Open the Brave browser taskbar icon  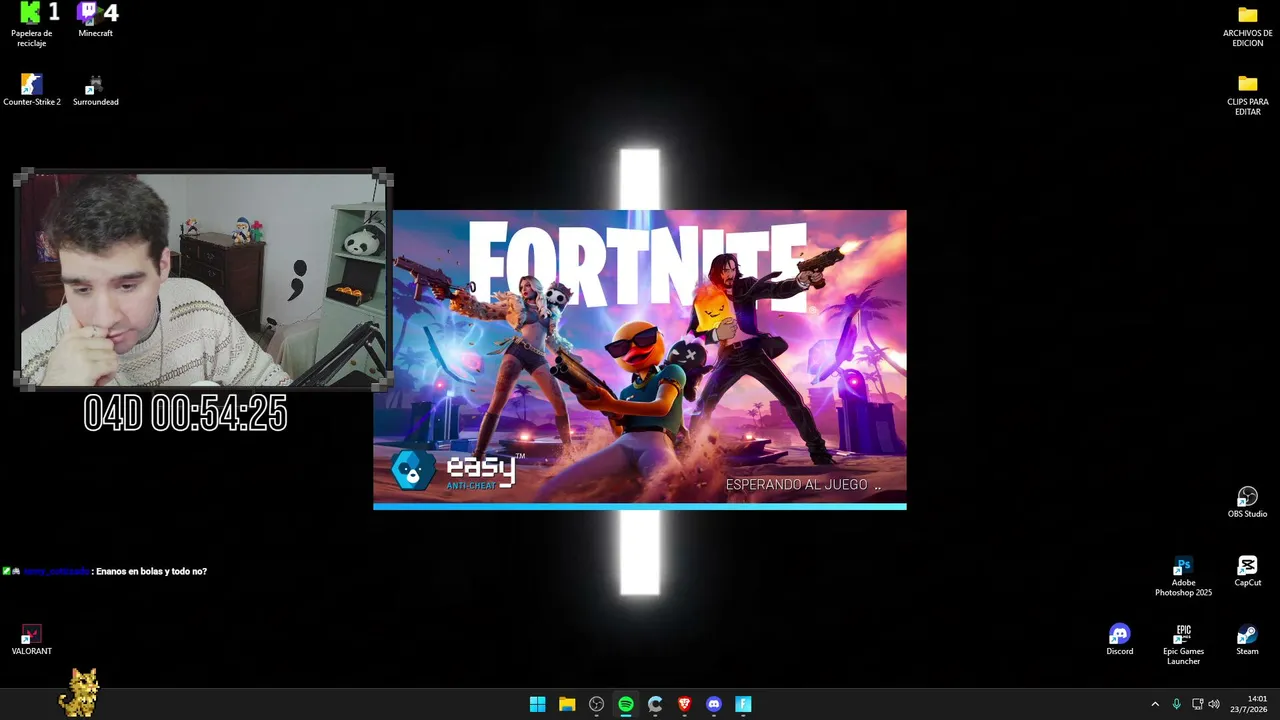[684, 704]
